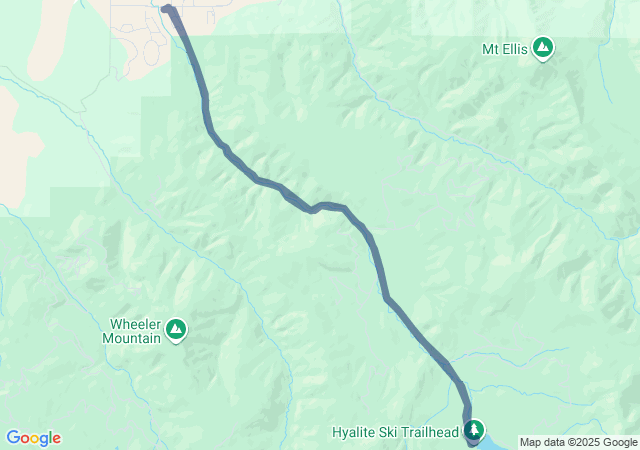The height and width of the screenshot is (450, 640).
Task: Select the Wheeler Mountain peak marker icon
Action: point(176,330)
